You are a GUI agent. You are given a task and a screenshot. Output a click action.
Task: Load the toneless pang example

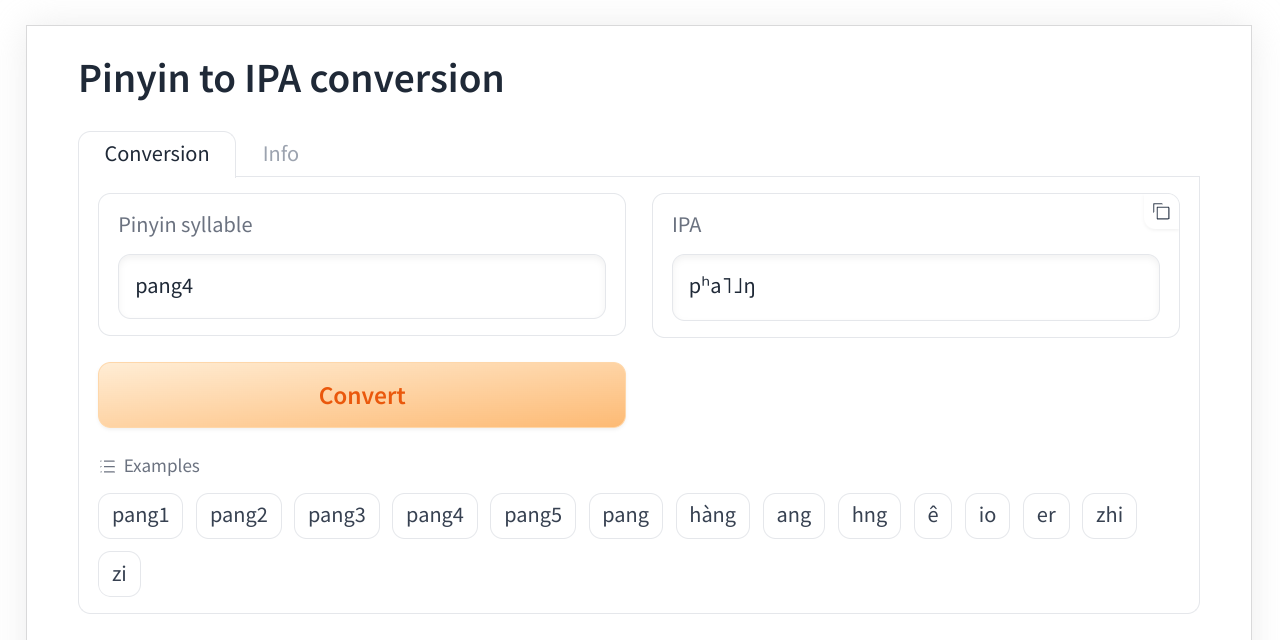(x=625, y=516)
